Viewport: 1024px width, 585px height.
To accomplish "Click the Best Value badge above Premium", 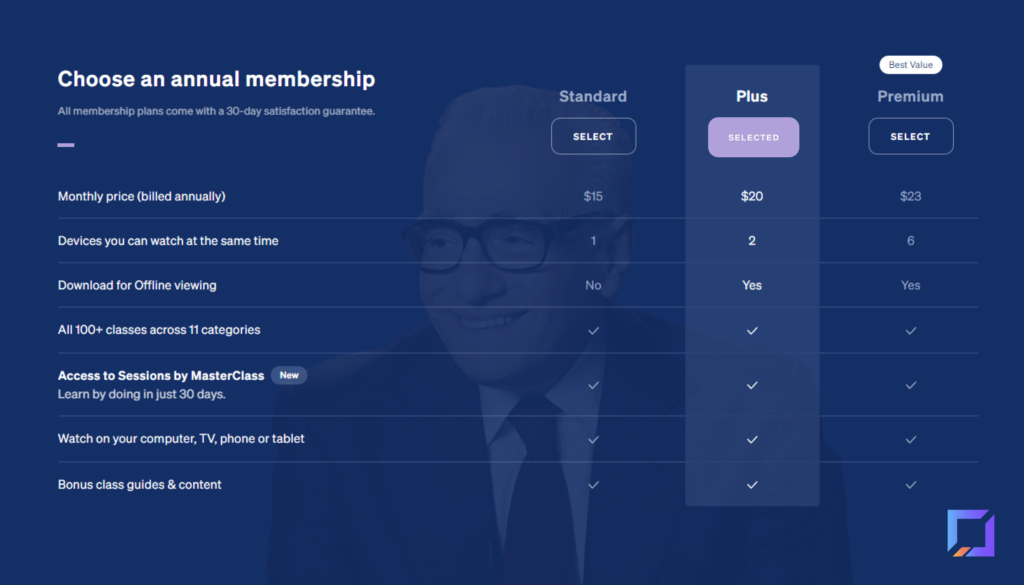I will click(910, 65).
